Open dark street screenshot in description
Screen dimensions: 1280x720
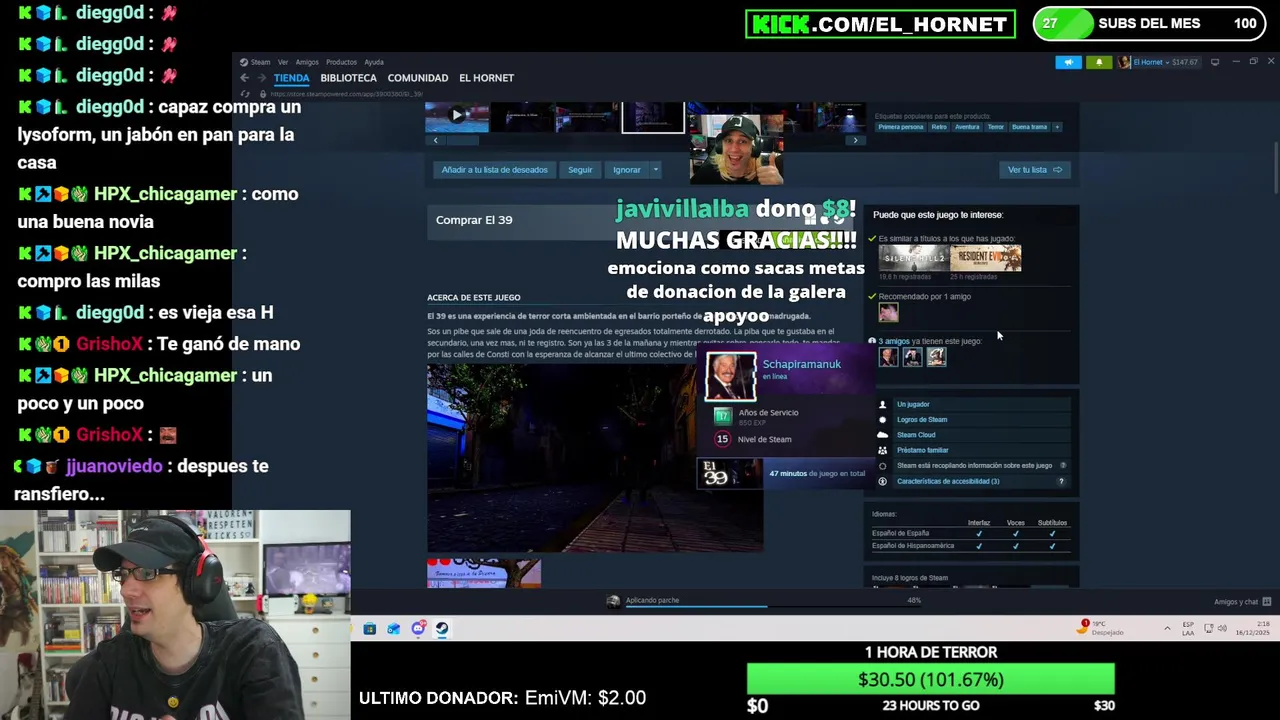594,458
